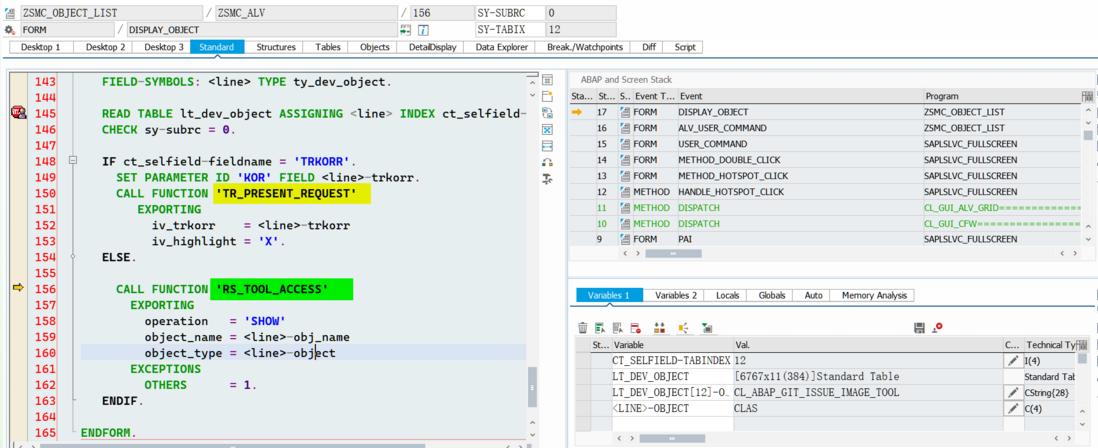Click the new tool icon beside the editor

tap(548, 96)
